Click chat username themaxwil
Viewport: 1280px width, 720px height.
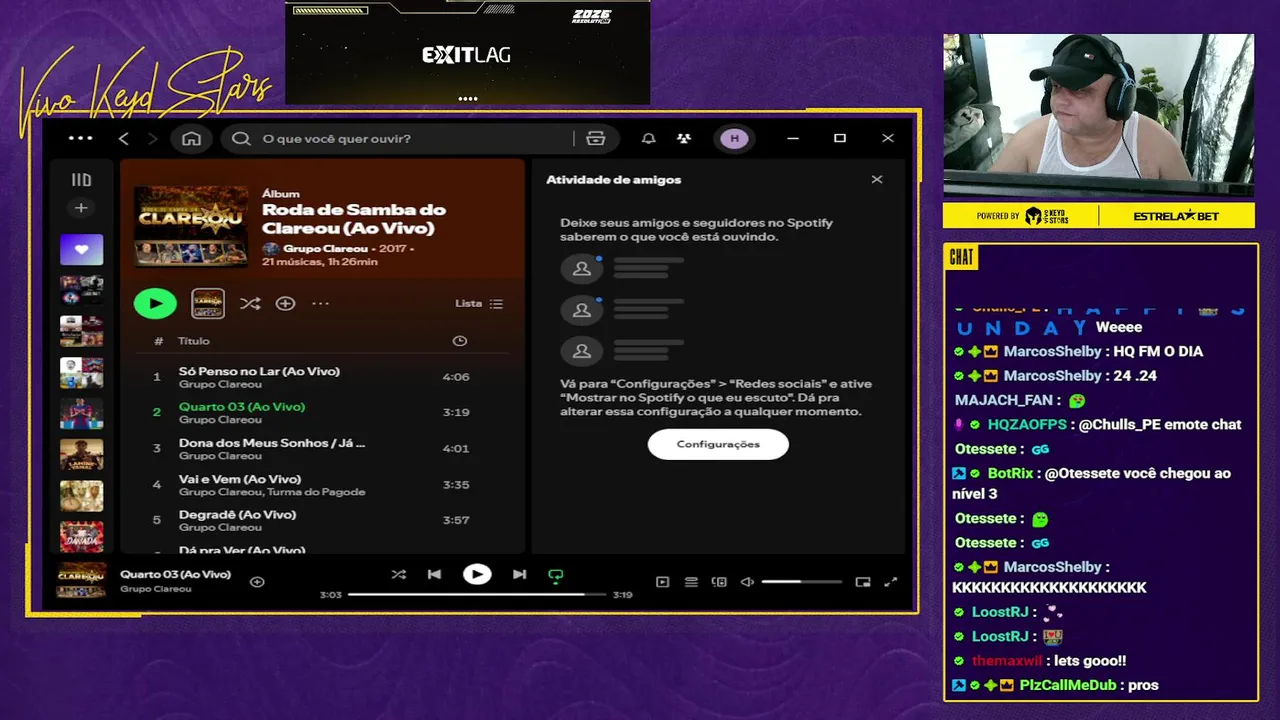pyautogui.click(x=1007, y=661)
